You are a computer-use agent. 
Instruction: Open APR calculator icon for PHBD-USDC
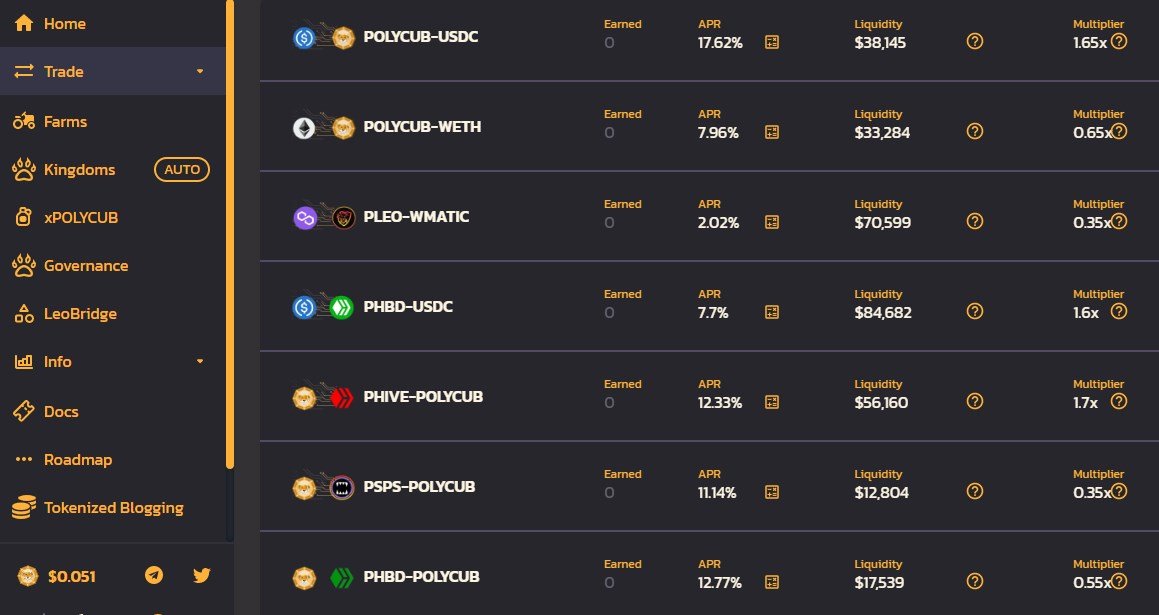point(772,312)
